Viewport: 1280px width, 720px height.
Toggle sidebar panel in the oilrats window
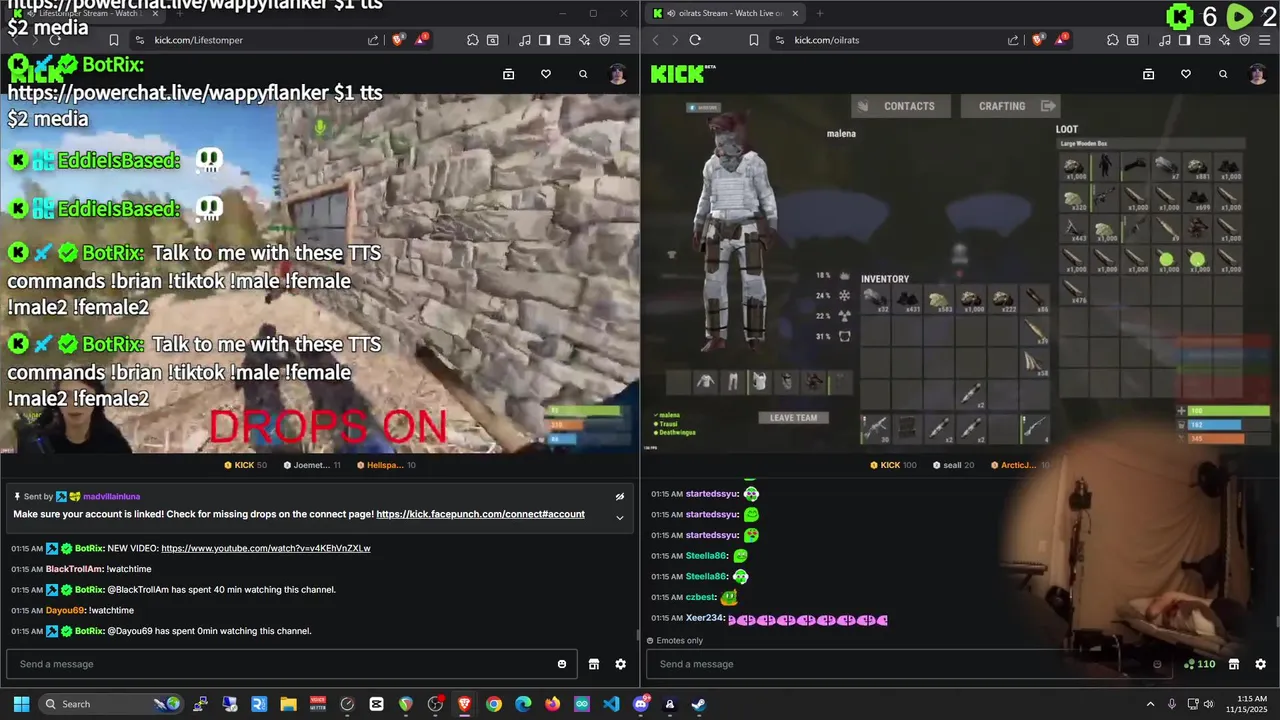click(1184, 40)
